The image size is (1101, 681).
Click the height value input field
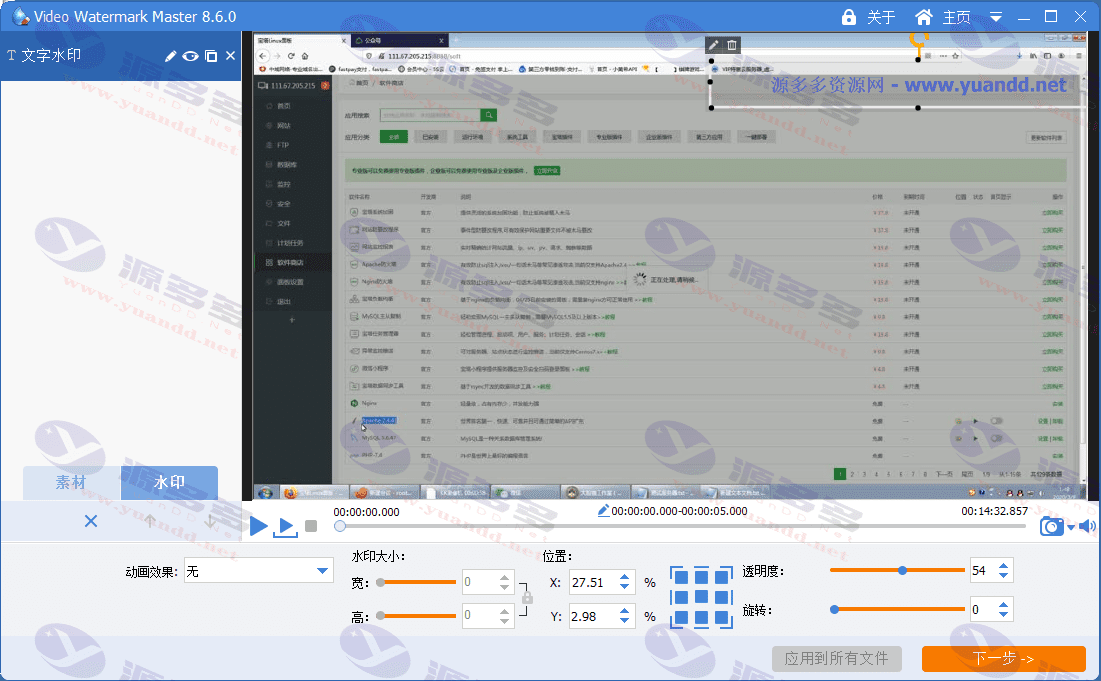pos(479,616)
